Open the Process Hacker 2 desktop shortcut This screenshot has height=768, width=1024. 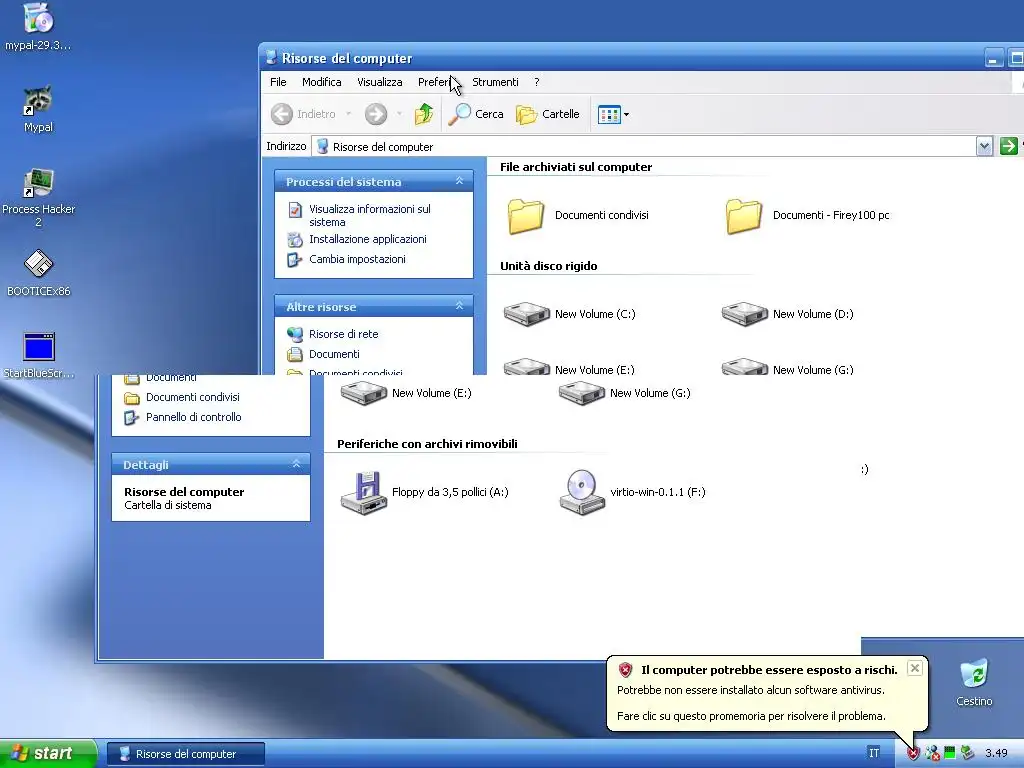39,197
